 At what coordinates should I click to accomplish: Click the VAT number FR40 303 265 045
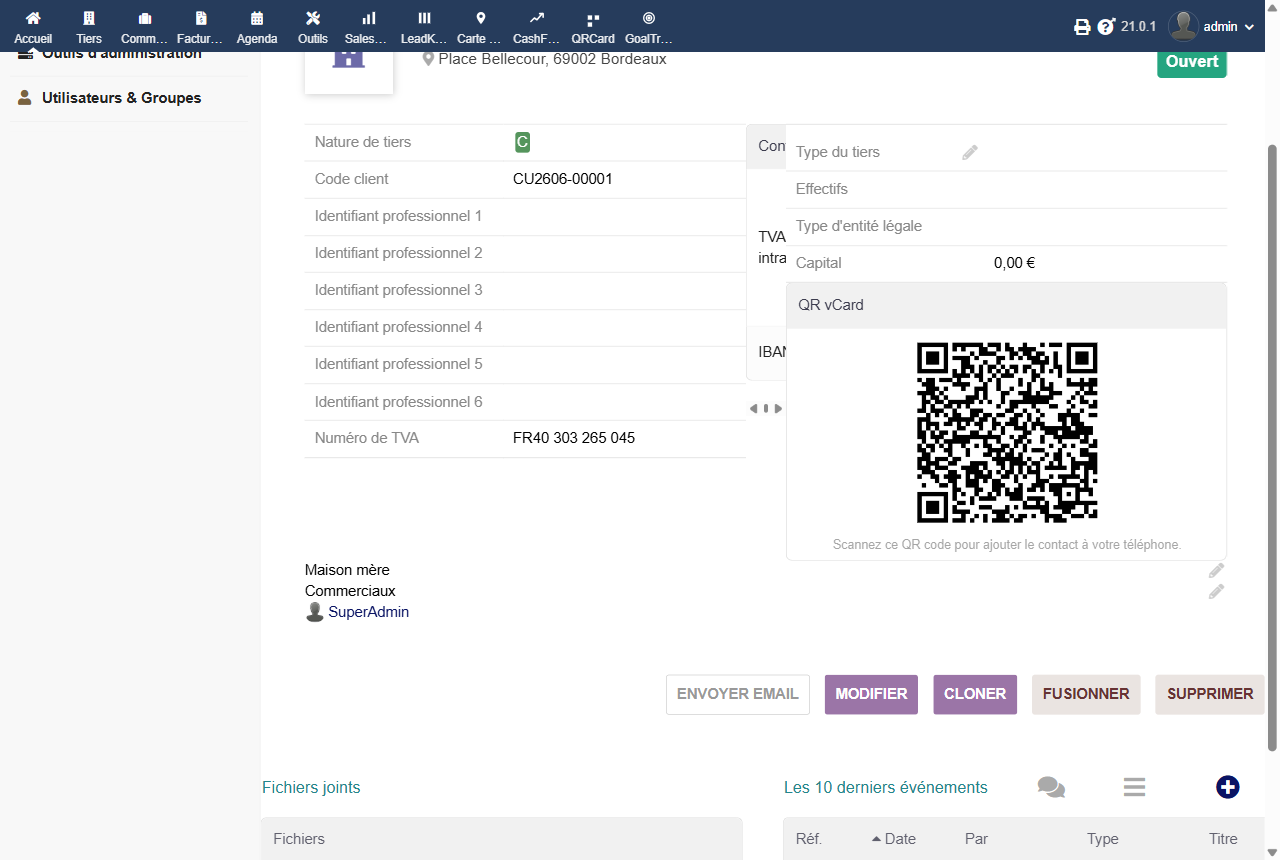(x=574, y=438)
